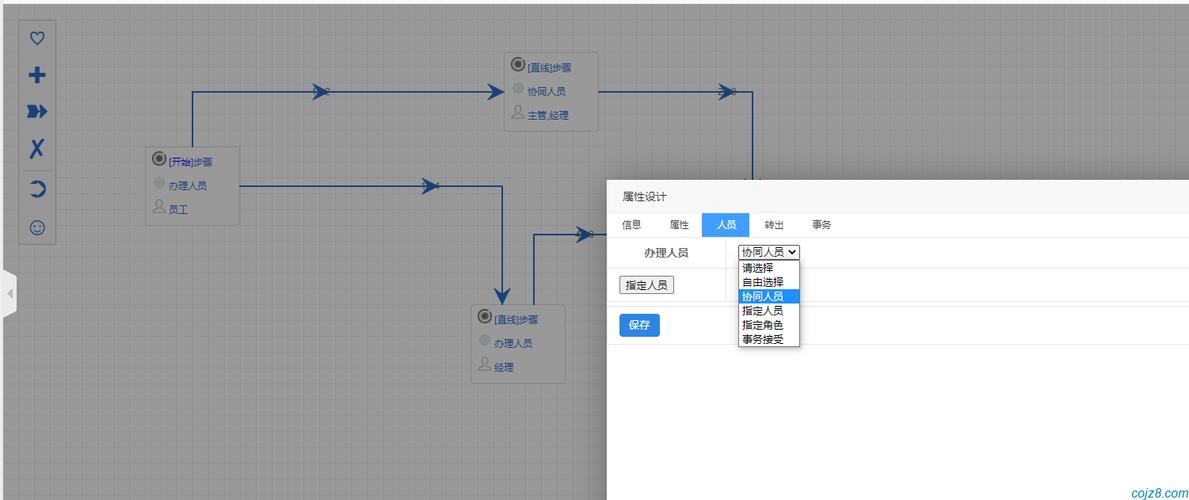Open the 办理人员 dropdown showing 协同人员
The image size is (1189, 500).
(x=769, y=253)
